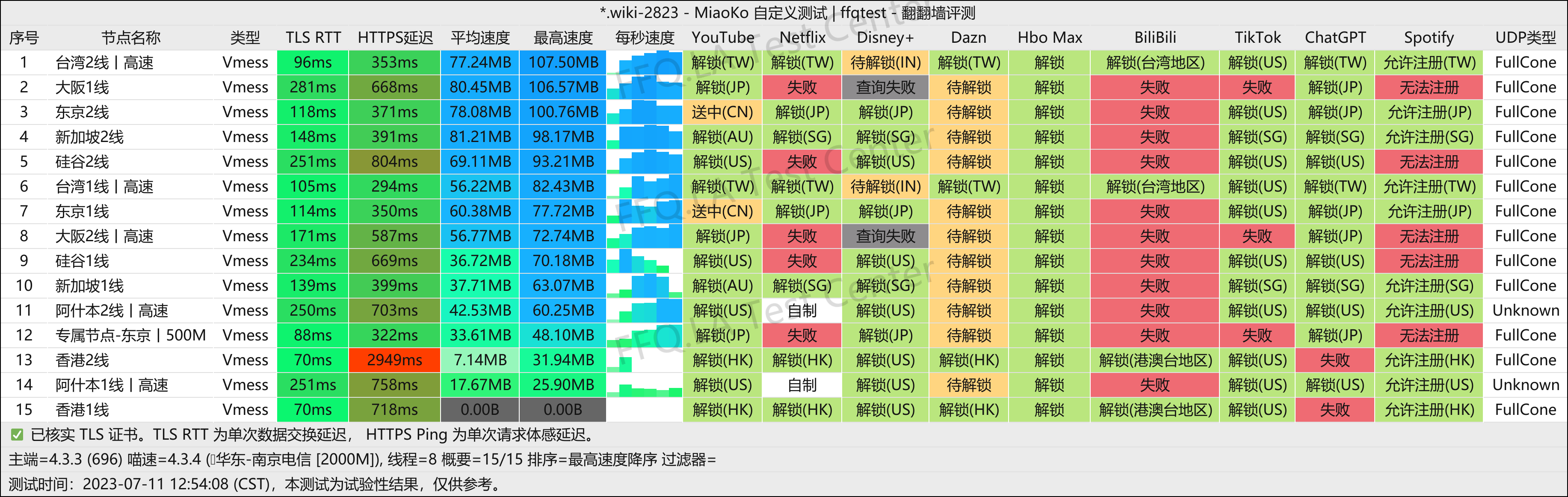1568x497 pixels.
Task: Click the UDP类型 column header
Action: [x=1525, y=38]
